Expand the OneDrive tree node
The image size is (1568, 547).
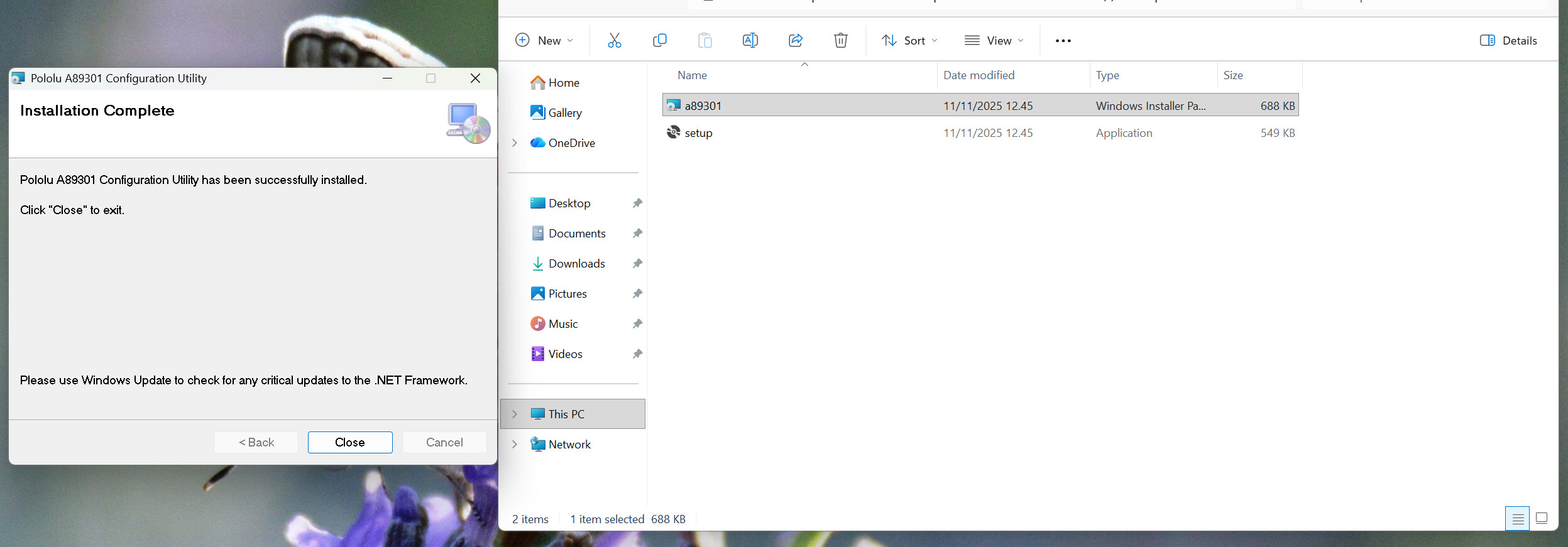click(515, 143)
